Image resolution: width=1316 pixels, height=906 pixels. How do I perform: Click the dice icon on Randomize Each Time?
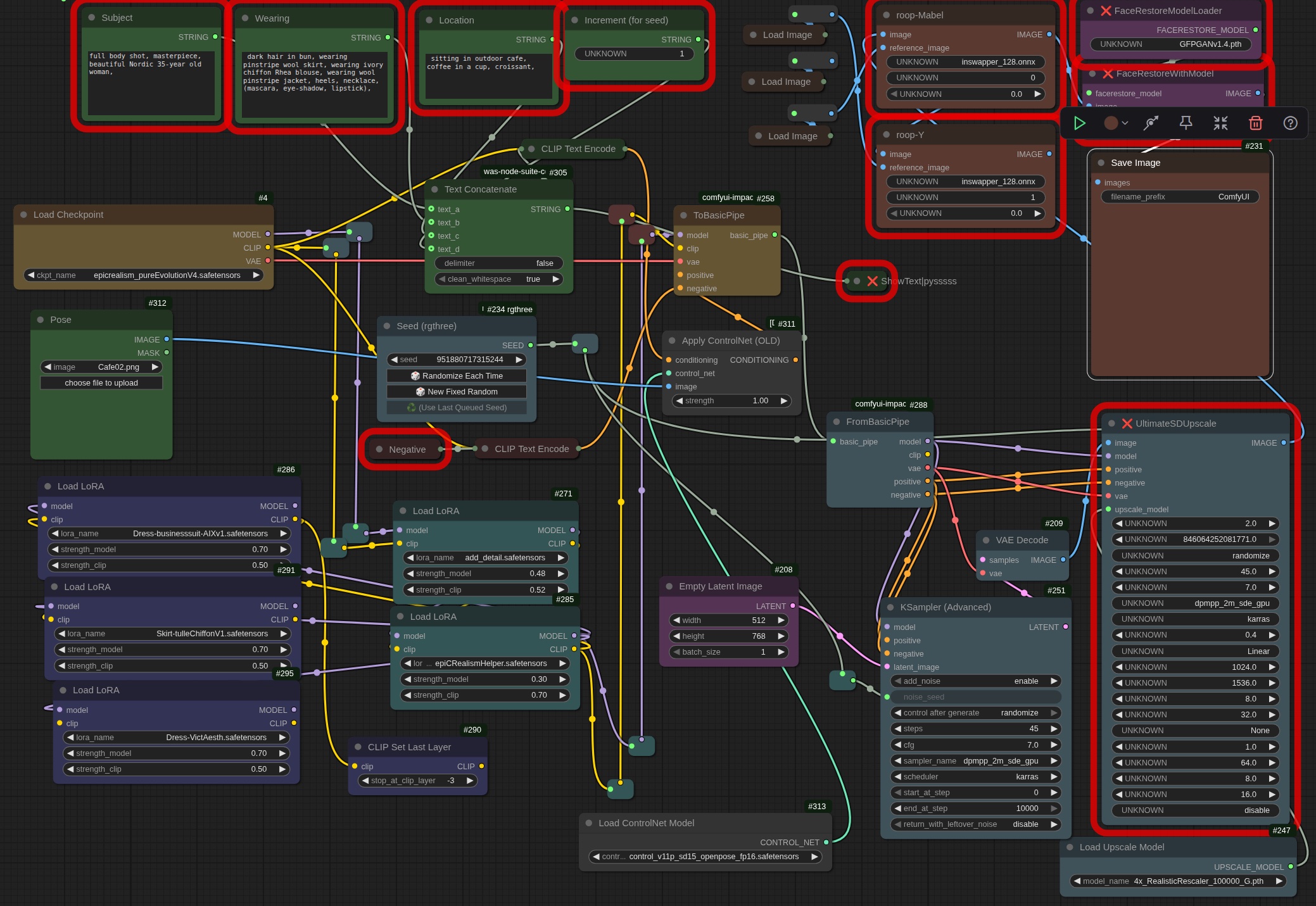pos(415,375)
